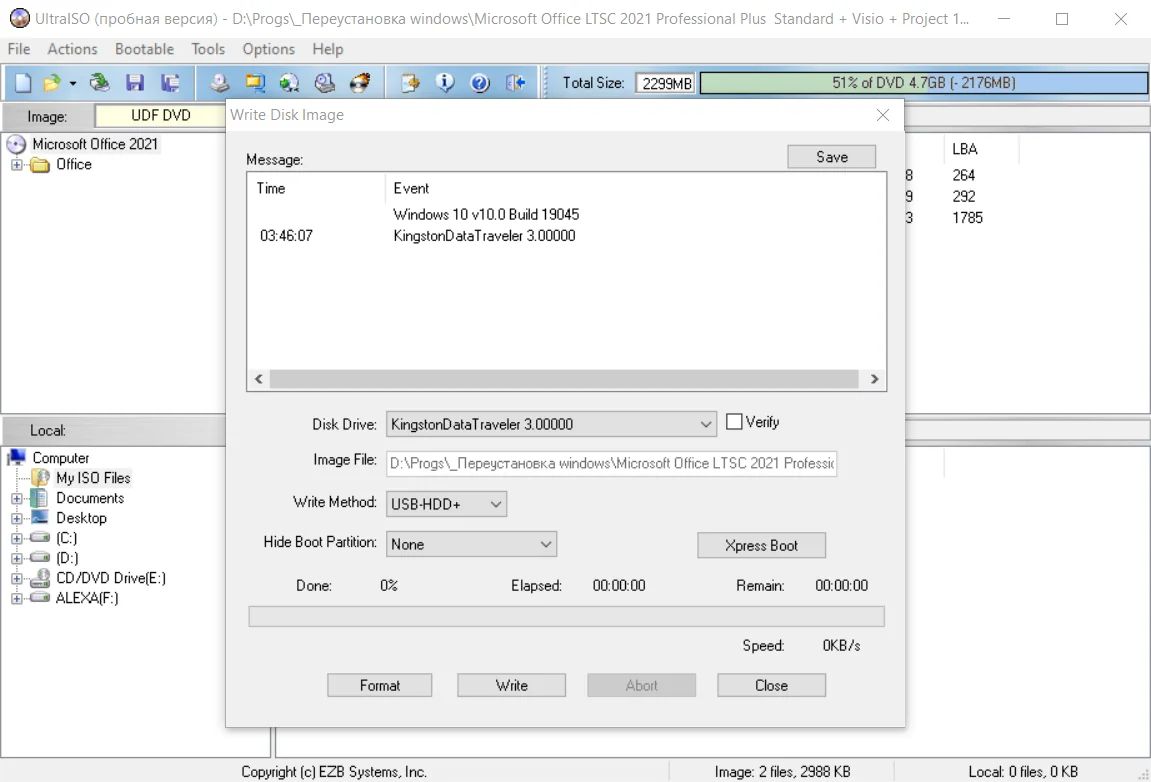Click the Mount to Virtual Drive icon

click(x=324, y=82)
